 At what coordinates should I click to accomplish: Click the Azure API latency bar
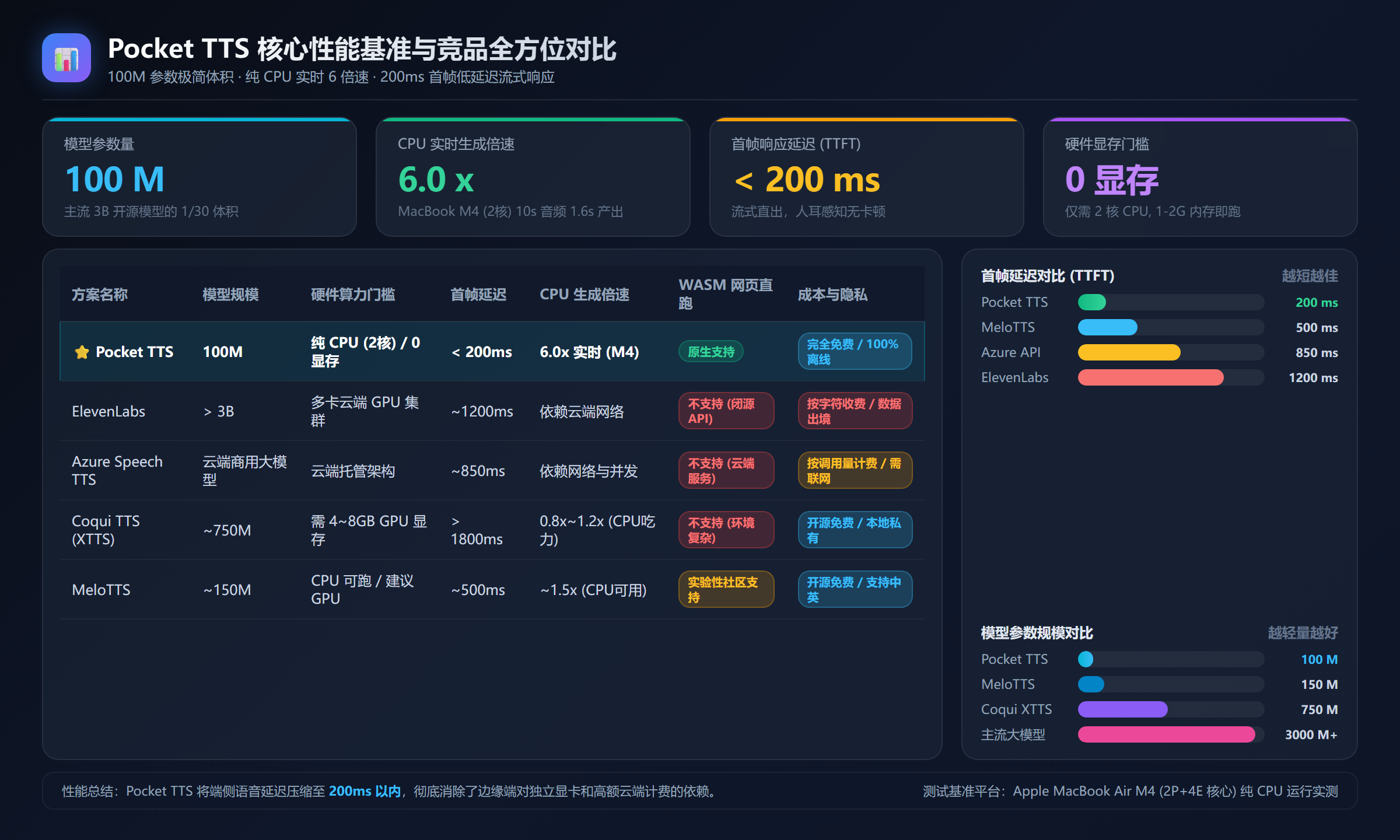pos(1129,352)
